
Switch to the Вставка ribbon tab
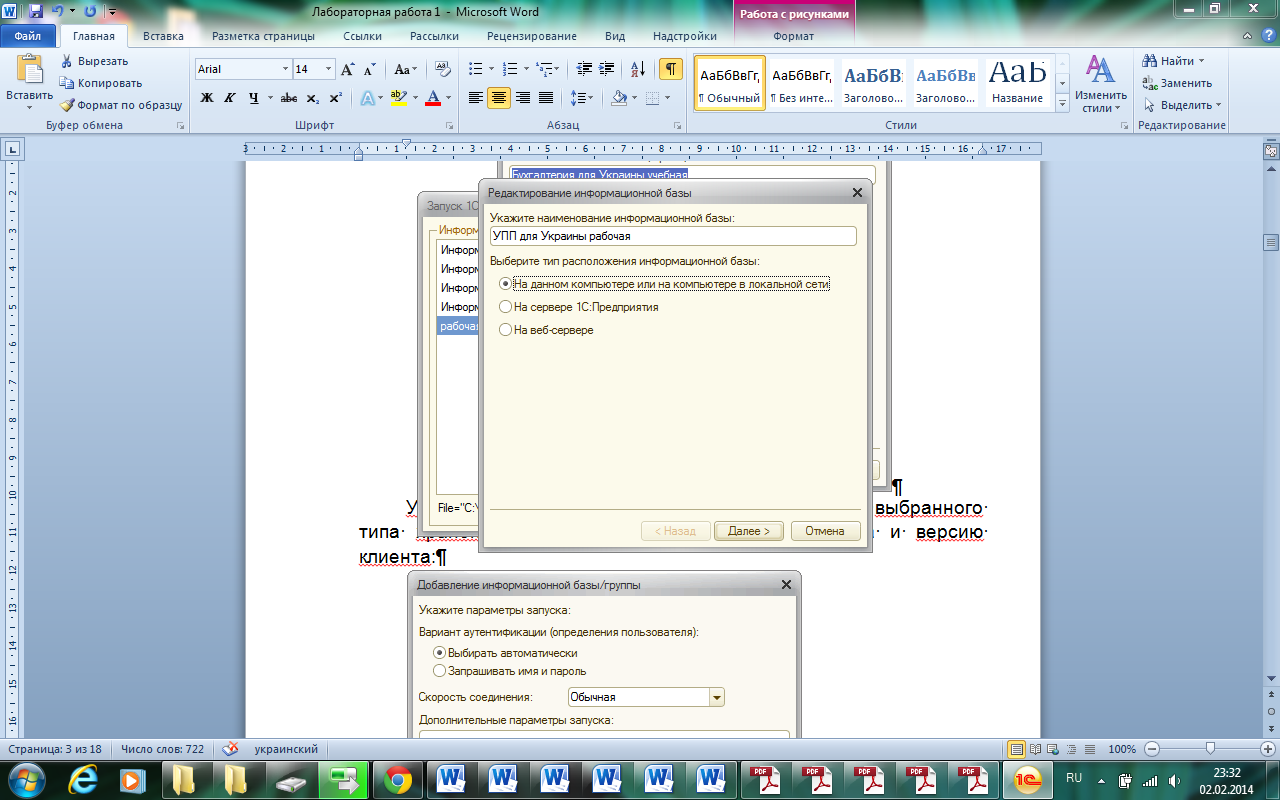point(163,36)
